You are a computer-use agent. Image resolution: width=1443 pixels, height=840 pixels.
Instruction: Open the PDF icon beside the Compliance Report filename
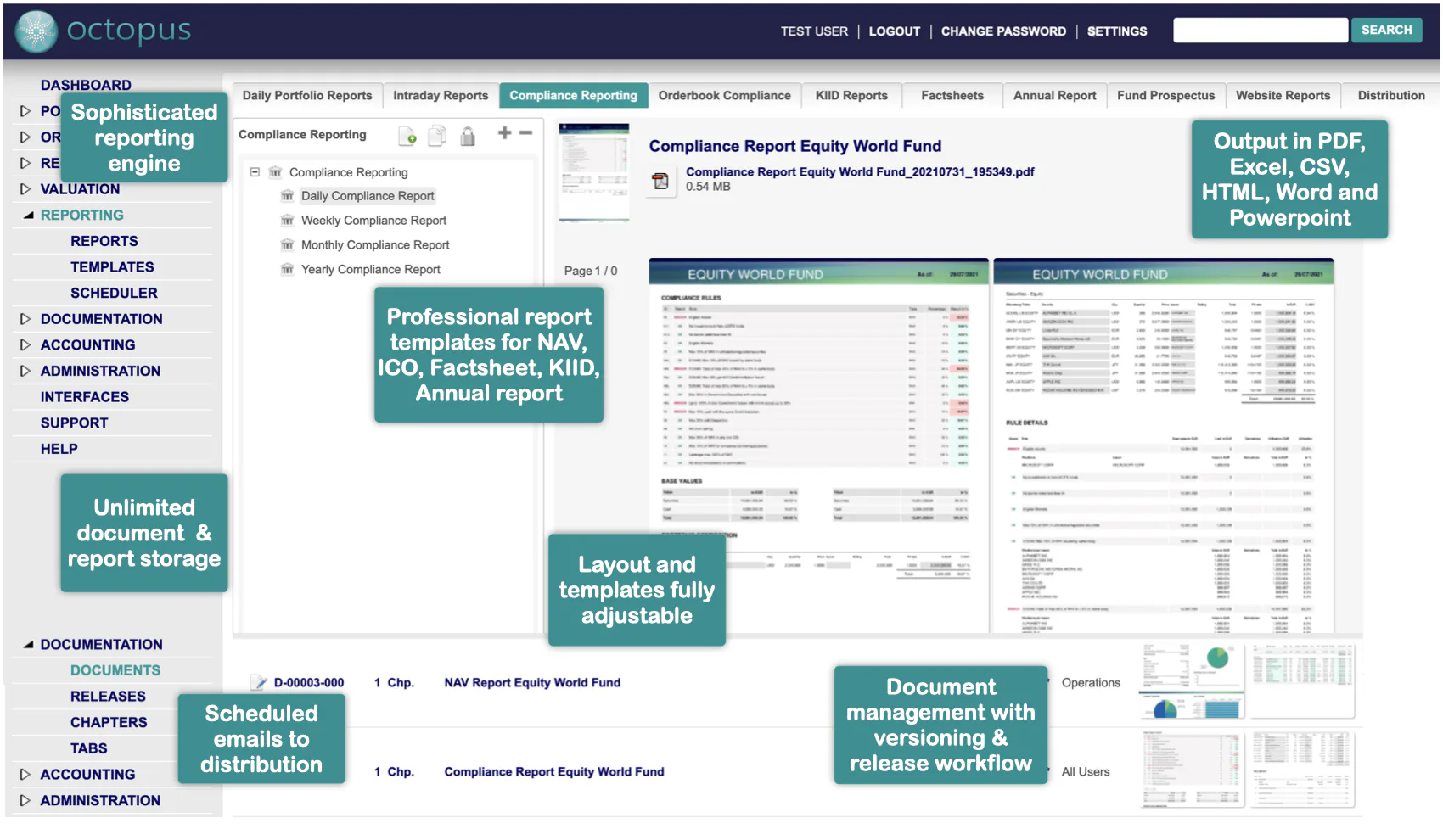(660, 179)
